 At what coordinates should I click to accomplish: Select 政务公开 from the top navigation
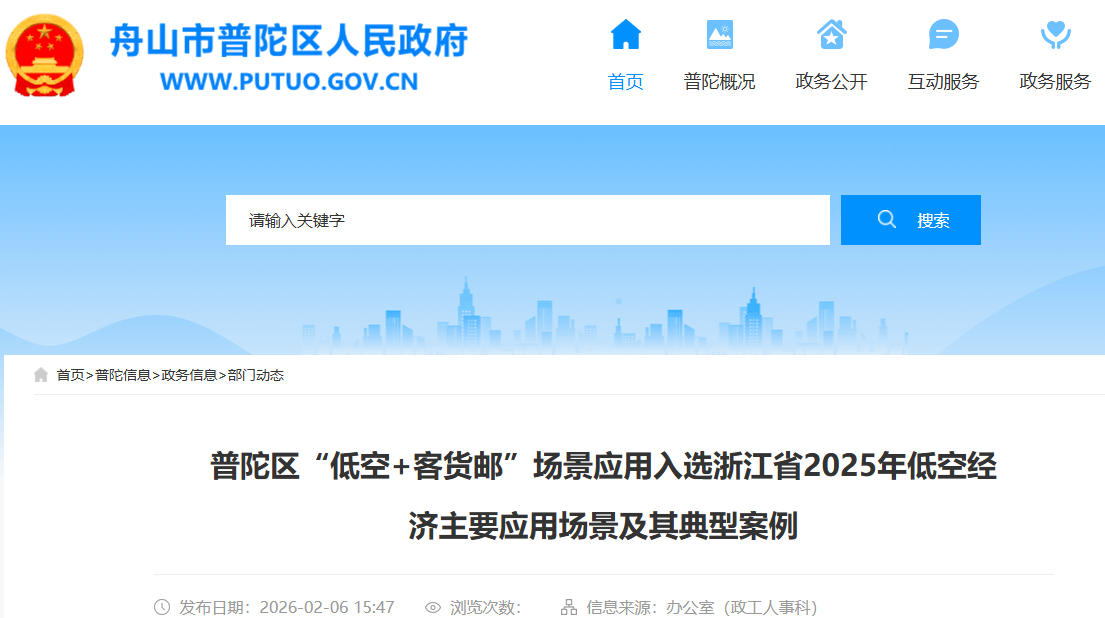coord(830,82)
